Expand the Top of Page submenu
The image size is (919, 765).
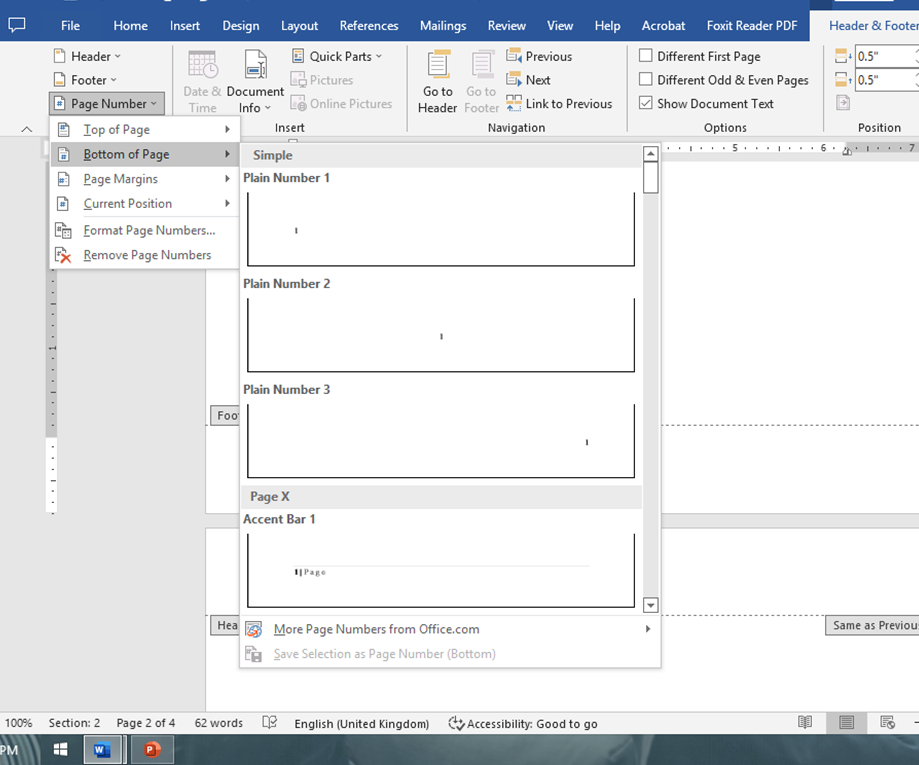[x=145, y=130]
